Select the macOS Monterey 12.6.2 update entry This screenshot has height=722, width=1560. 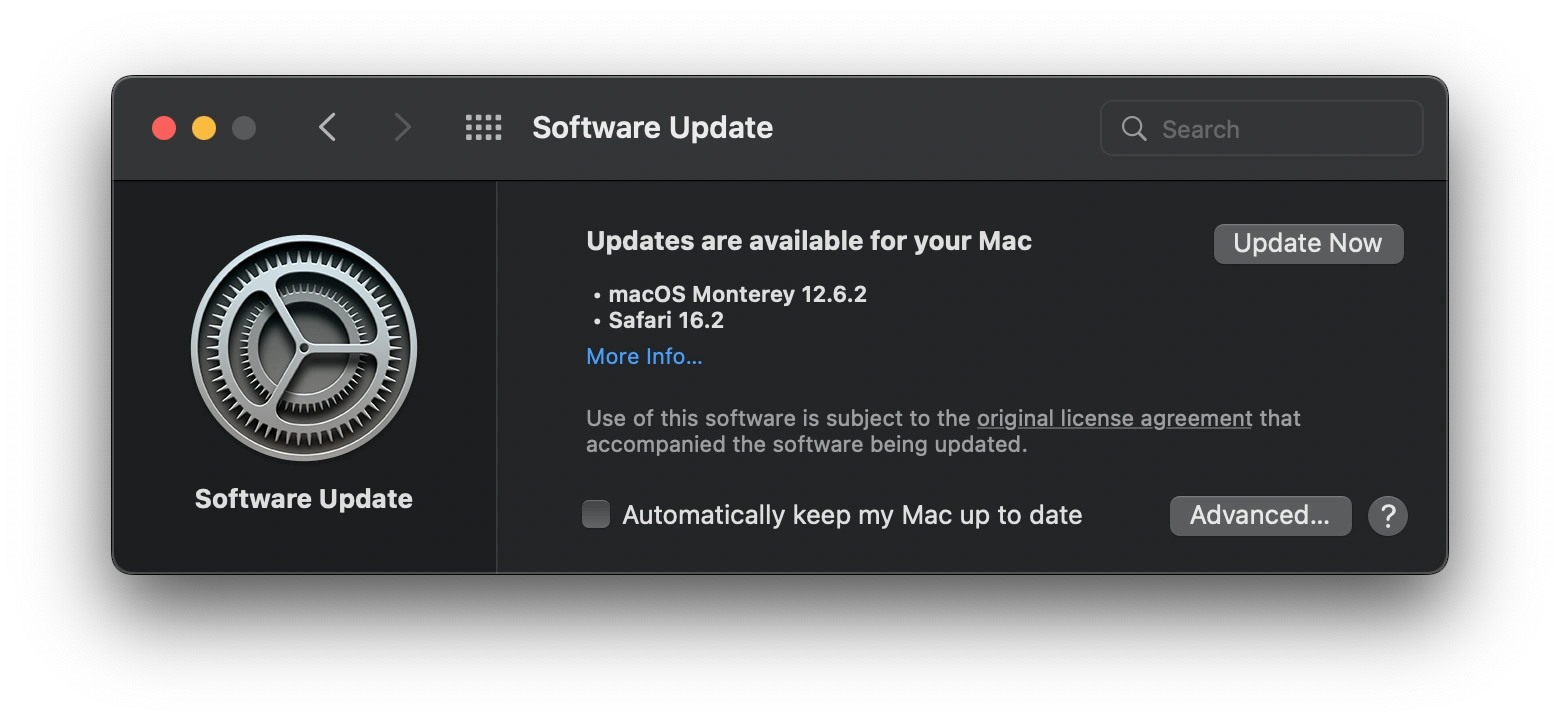[737, 294]
